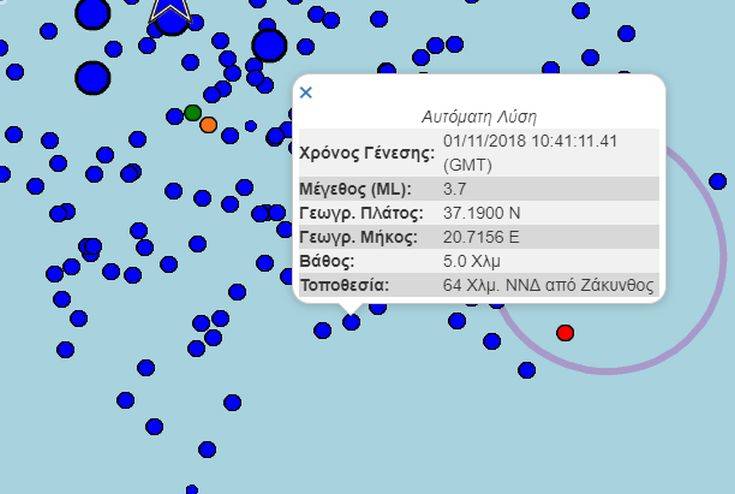Select the magnitude value 3.7
735x494 pixels.
[455, 189]
